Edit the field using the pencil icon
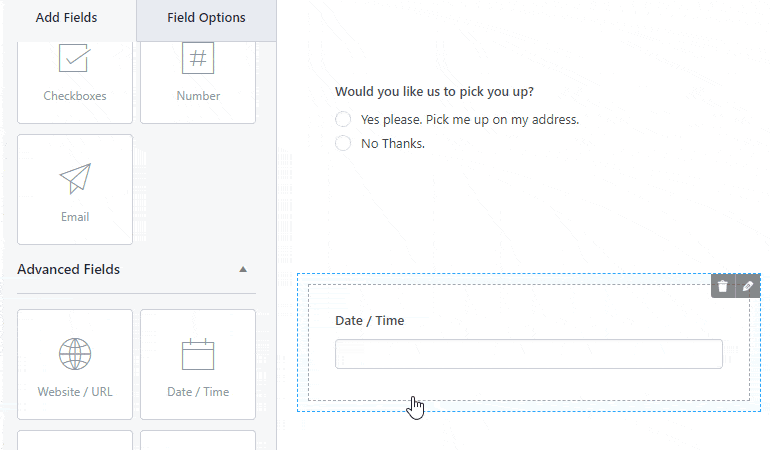 click(x=747, y=286)
